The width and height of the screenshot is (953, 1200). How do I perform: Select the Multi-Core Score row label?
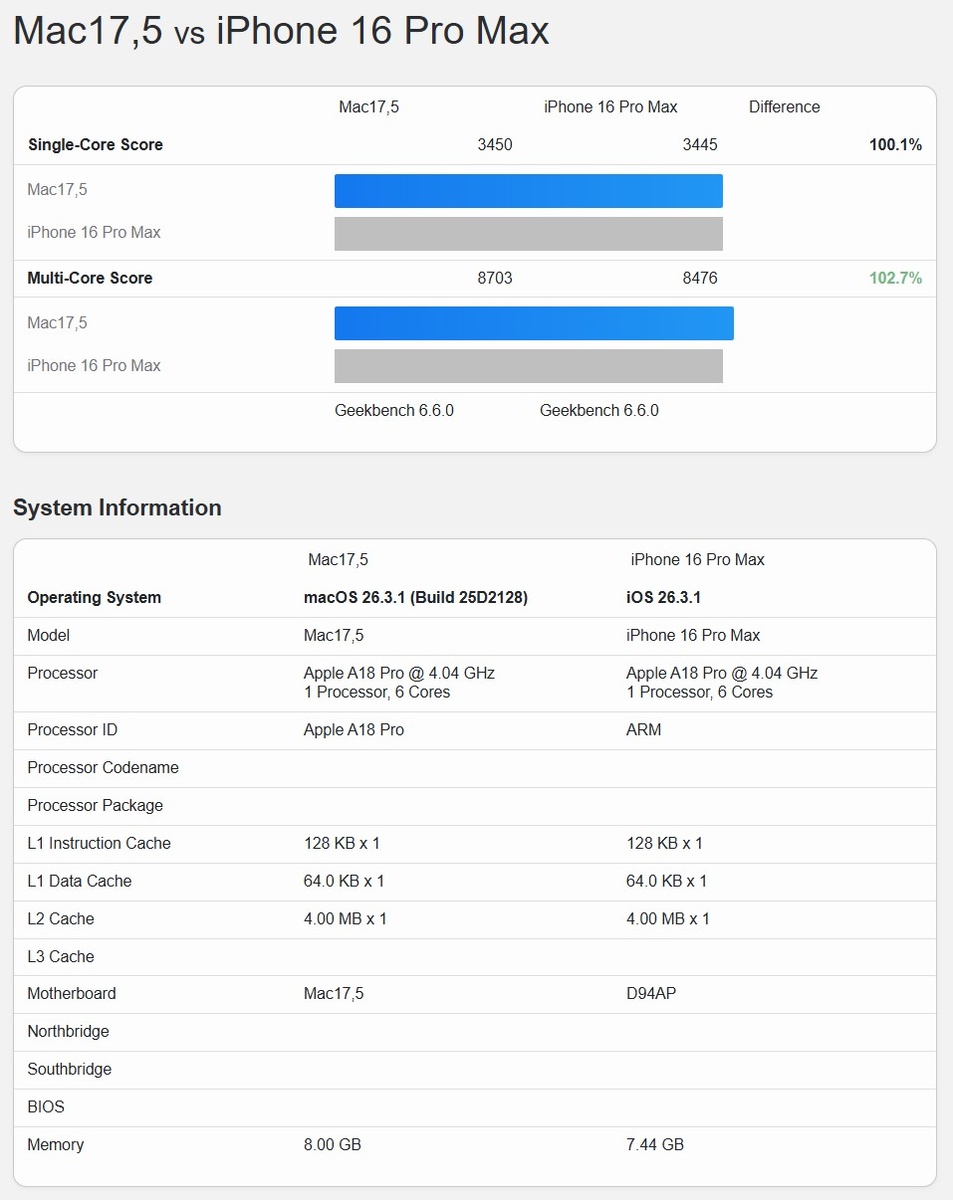pos(90,278)
